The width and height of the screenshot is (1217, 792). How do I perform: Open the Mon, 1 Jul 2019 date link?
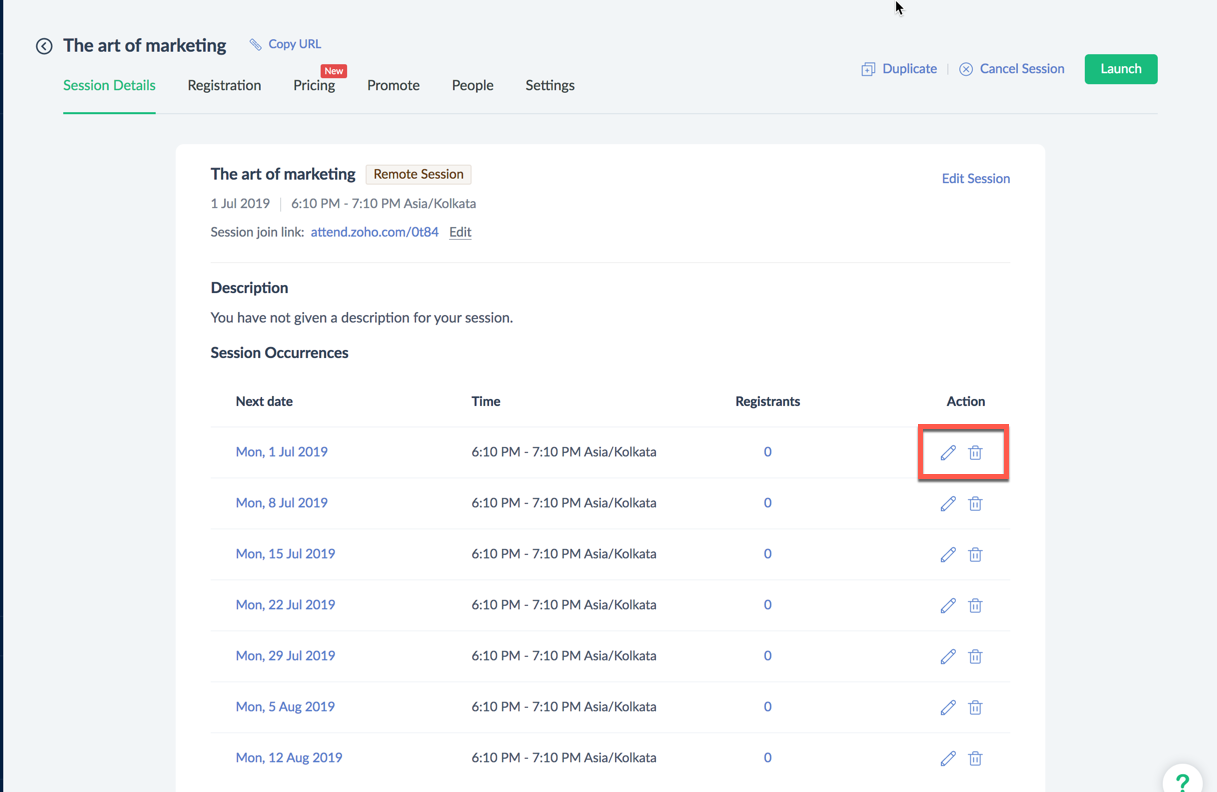[x=282, y=452]
